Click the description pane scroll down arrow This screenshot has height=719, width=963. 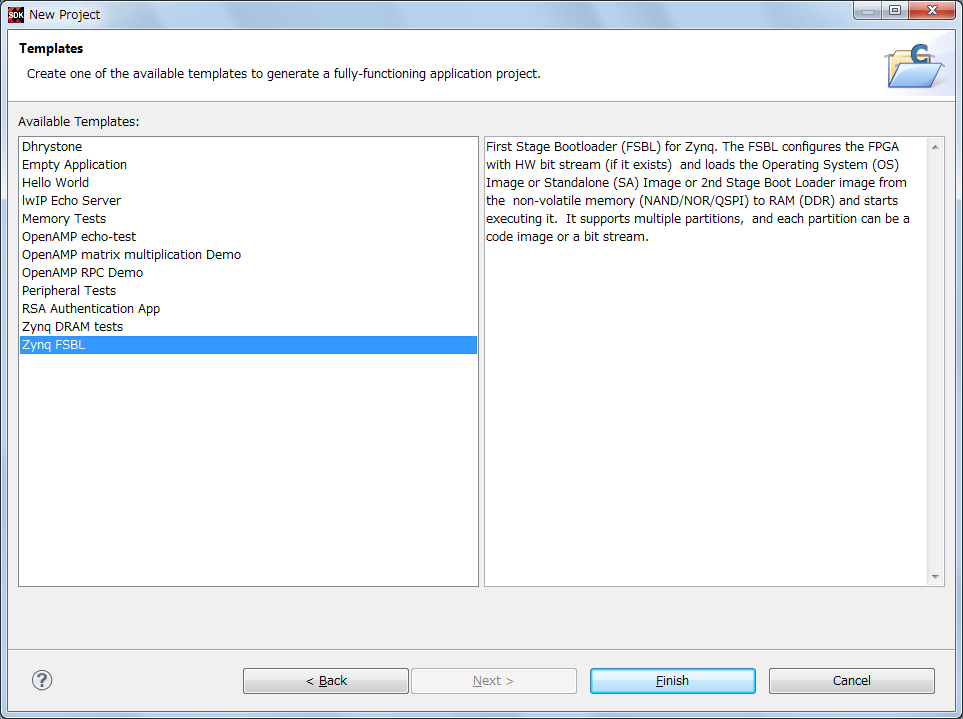point(935,577)
